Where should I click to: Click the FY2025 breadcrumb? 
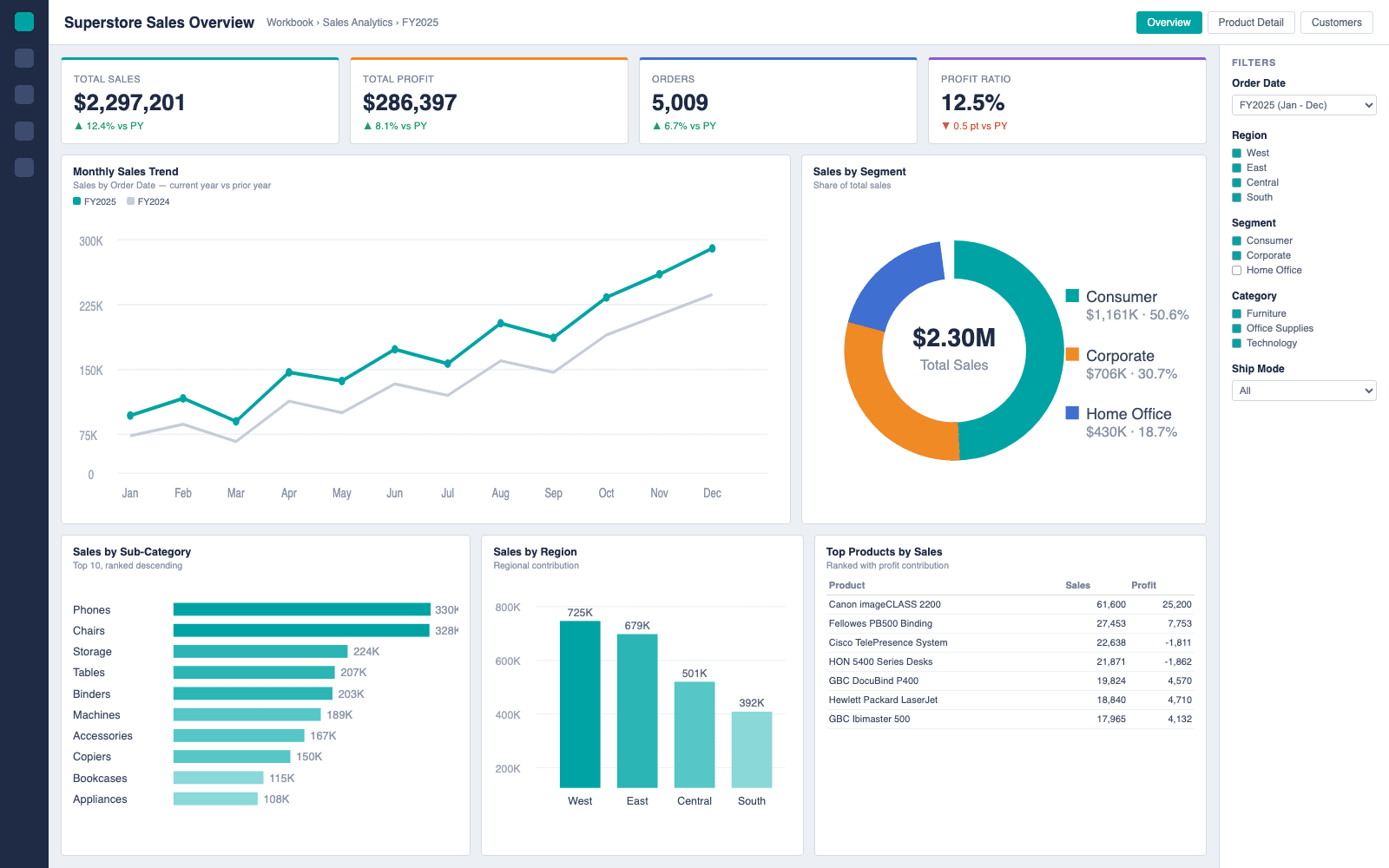coord(420,23)
